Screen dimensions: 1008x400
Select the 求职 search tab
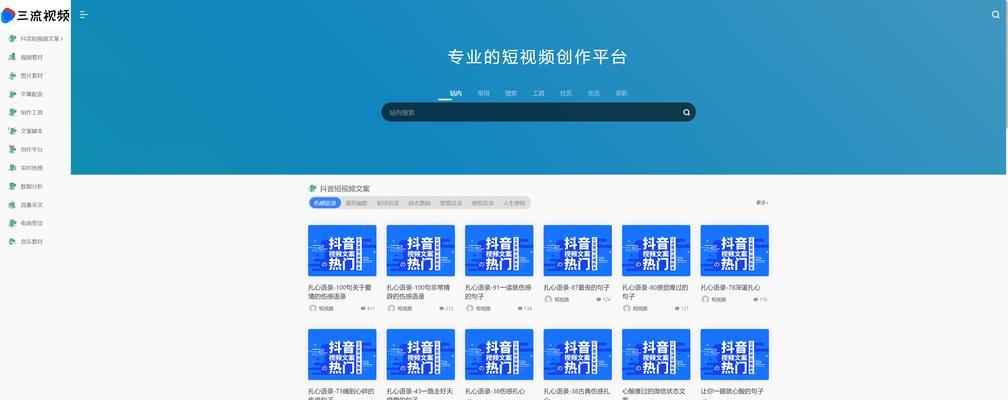(x=621, y=93)
